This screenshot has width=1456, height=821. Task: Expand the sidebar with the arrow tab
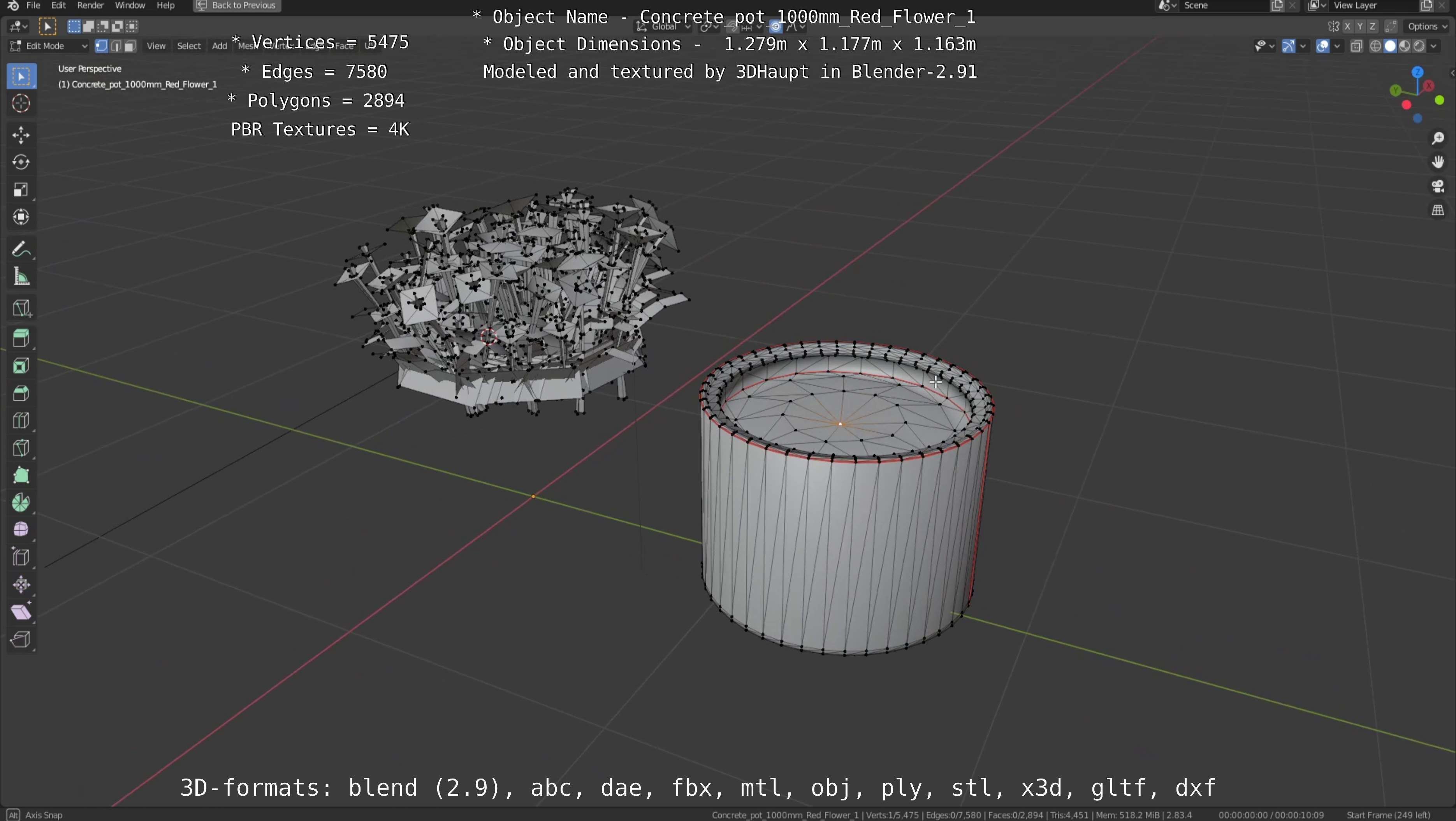(x=1452, y=73)
